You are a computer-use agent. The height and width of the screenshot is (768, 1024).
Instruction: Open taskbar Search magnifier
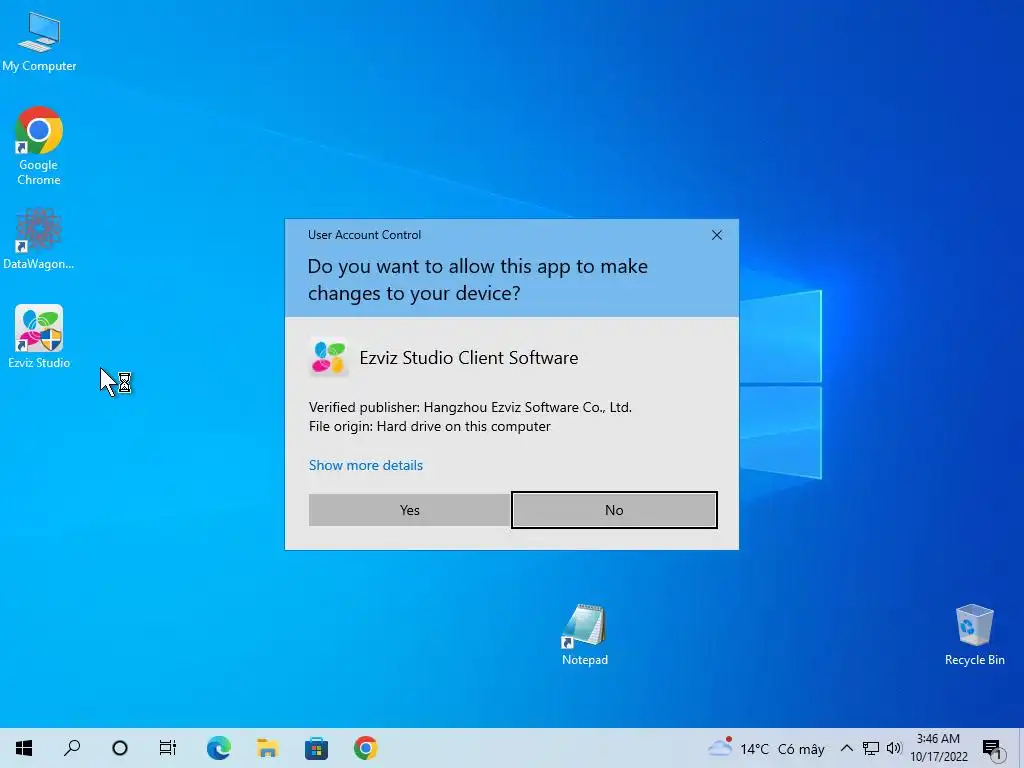click(x=72, y=748)
